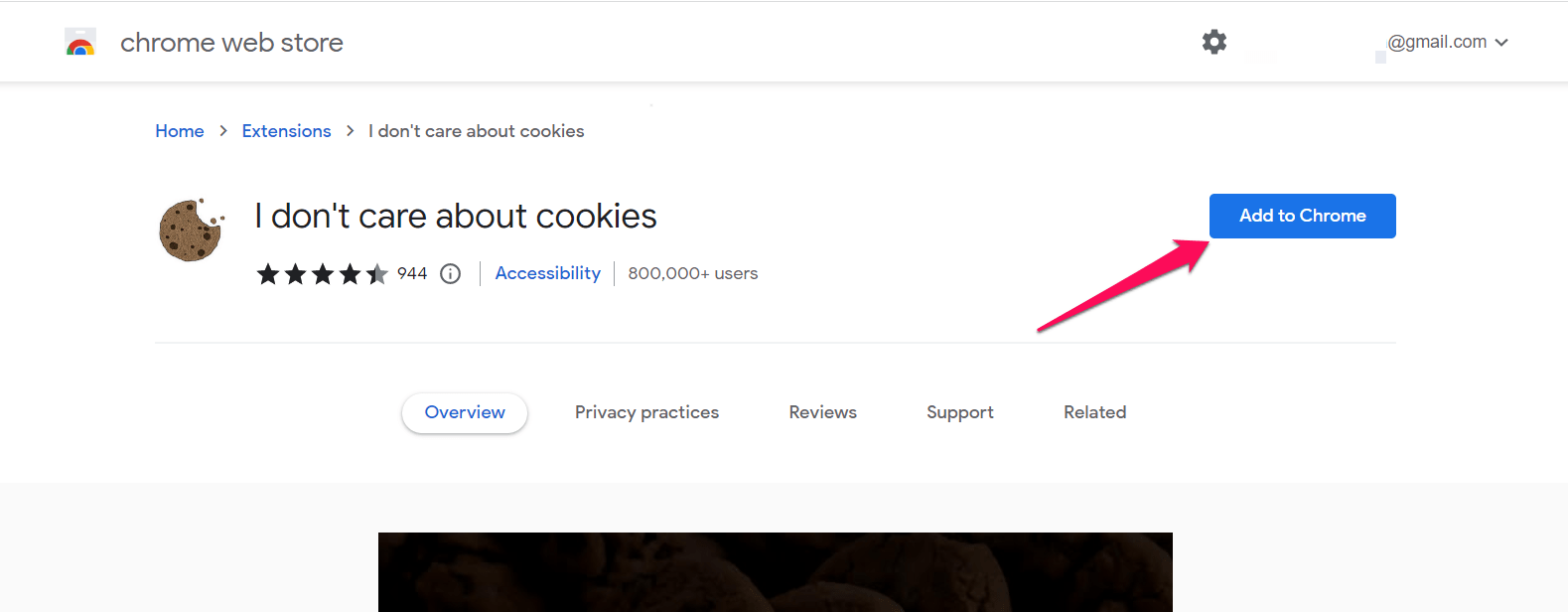Click the extension screenshot preview image
The height and width of the screenshot is (612, 1568).
point(775,572)
